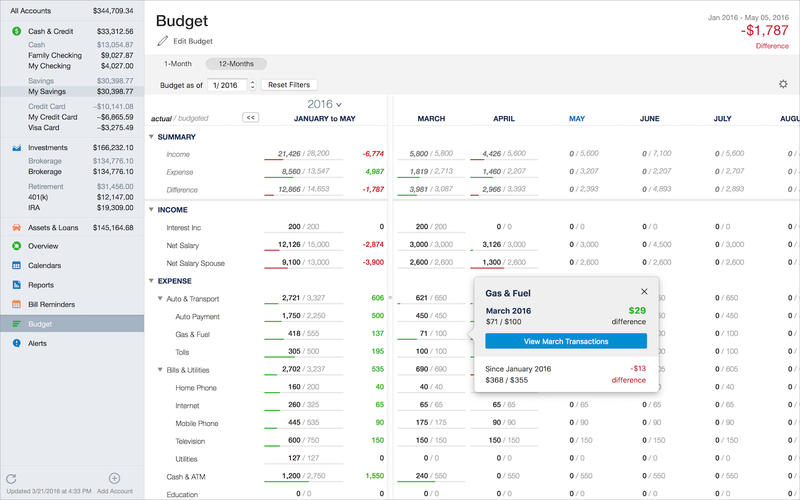Click the Investments envelope icon in sidebar
The image size is (800, 500).
coord(17,148)
